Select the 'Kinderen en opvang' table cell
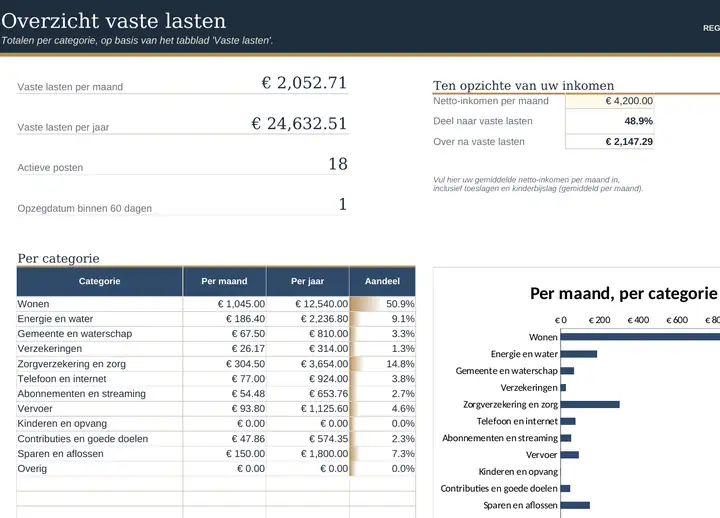 [100, 423]
